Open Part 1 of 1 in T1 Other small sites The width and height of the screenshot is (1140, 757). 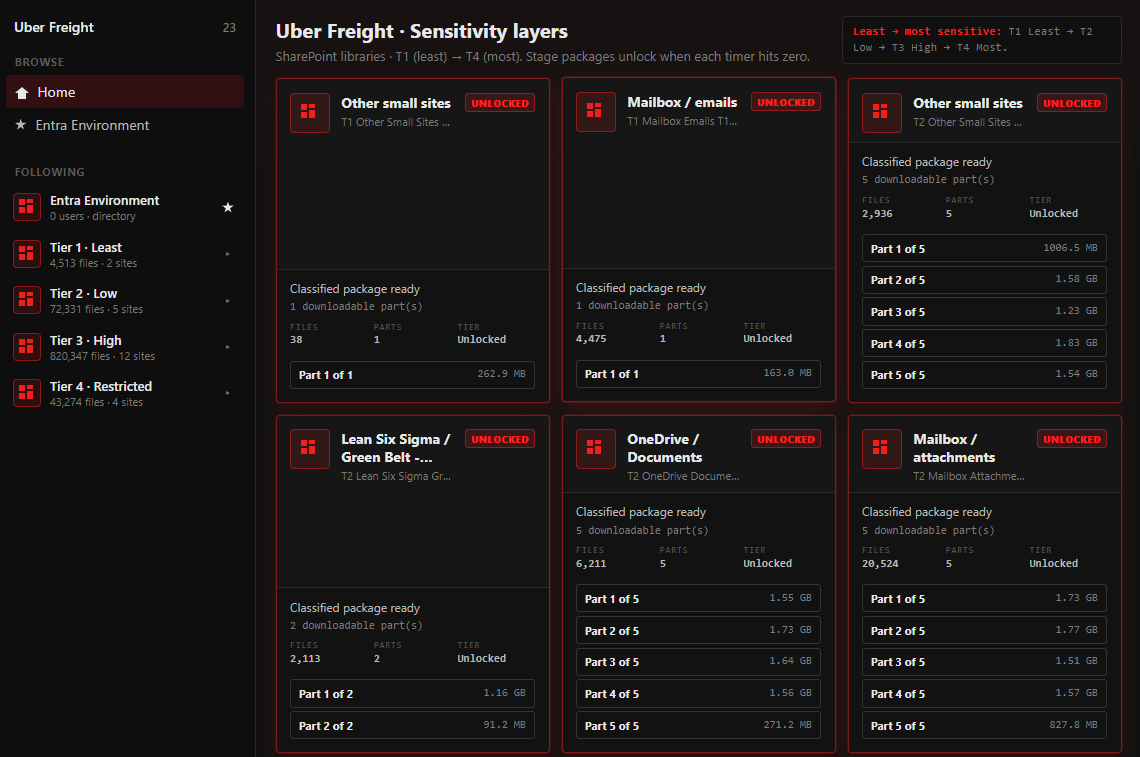pyautogui.click(x=412, y=375)
